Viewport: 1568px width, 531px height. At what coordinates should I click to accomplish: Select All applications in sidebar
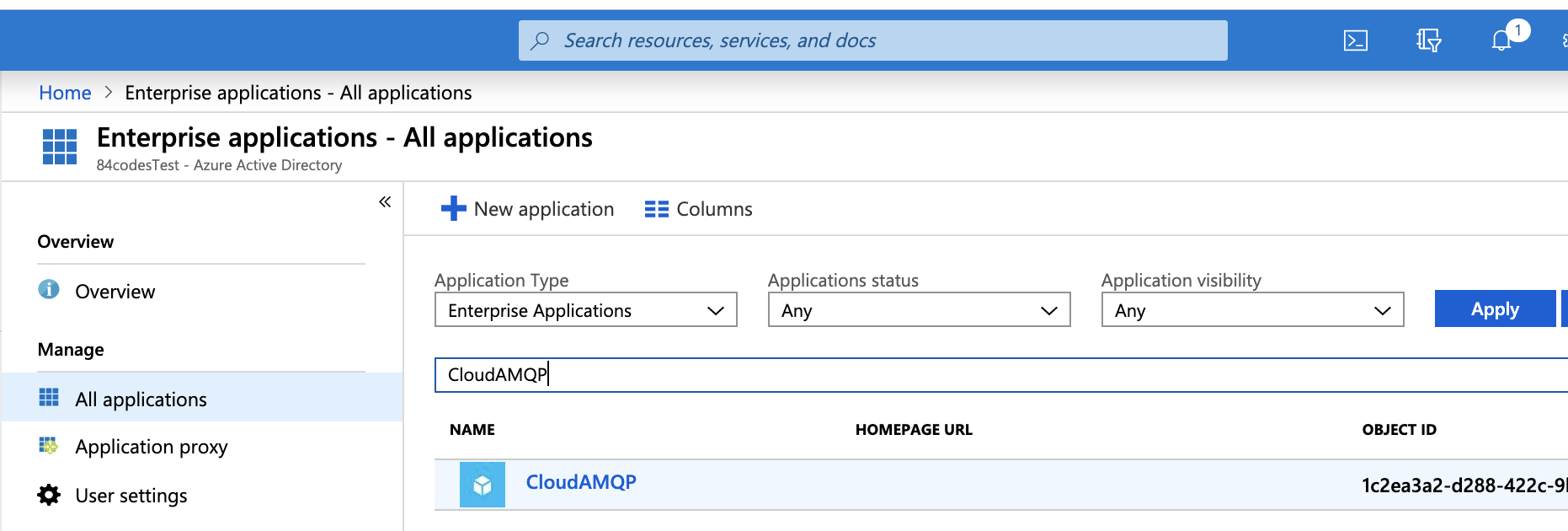202,398
